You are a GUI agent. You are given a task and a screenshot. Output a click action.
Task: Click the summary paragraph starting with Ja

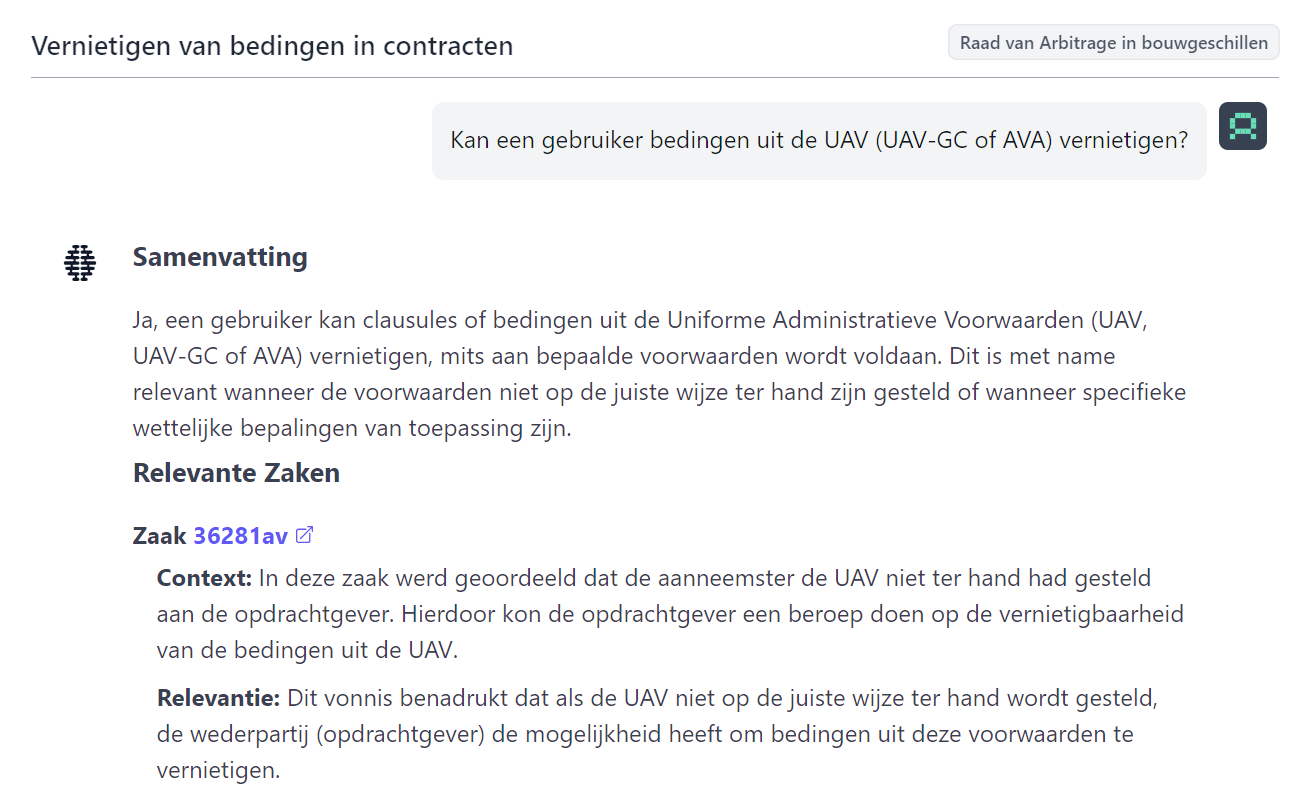658,375
